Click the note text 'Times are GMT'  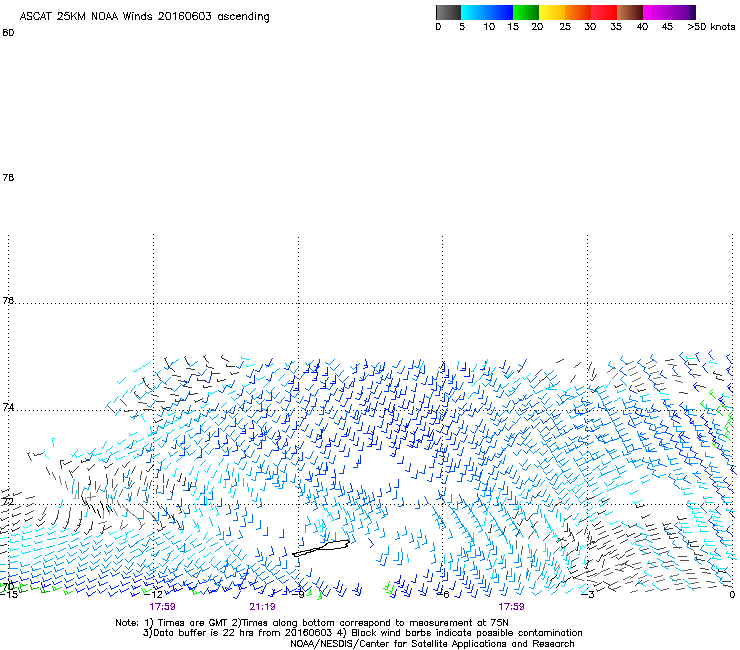(193, 623)
